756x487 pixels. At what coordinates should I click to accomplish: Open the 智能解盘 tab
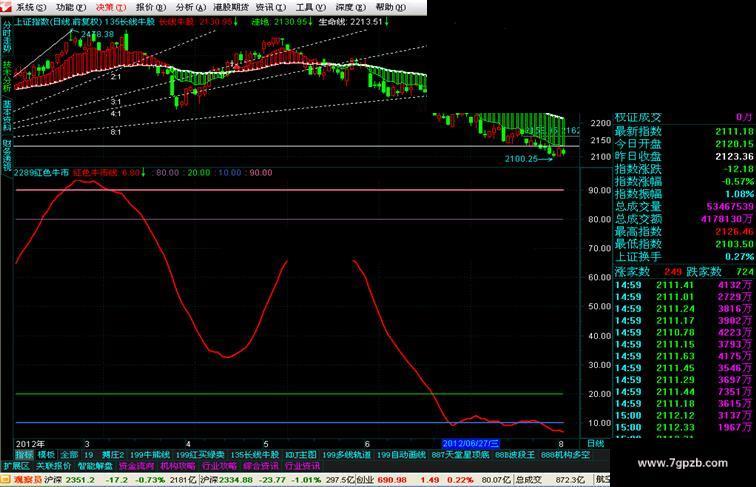pyautogui.click(x=95, y=466)
